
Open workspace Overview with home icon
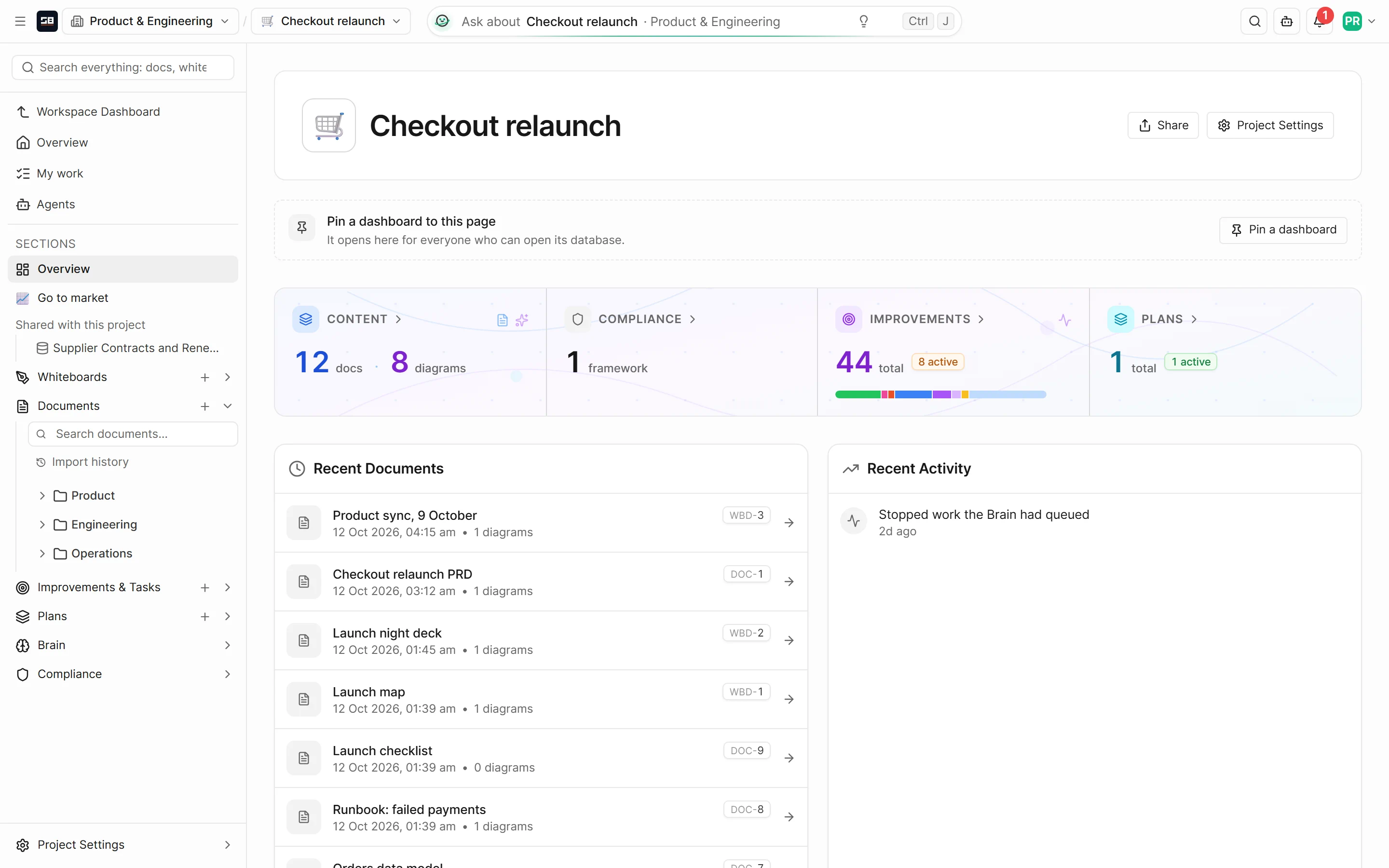pos(123,142)
